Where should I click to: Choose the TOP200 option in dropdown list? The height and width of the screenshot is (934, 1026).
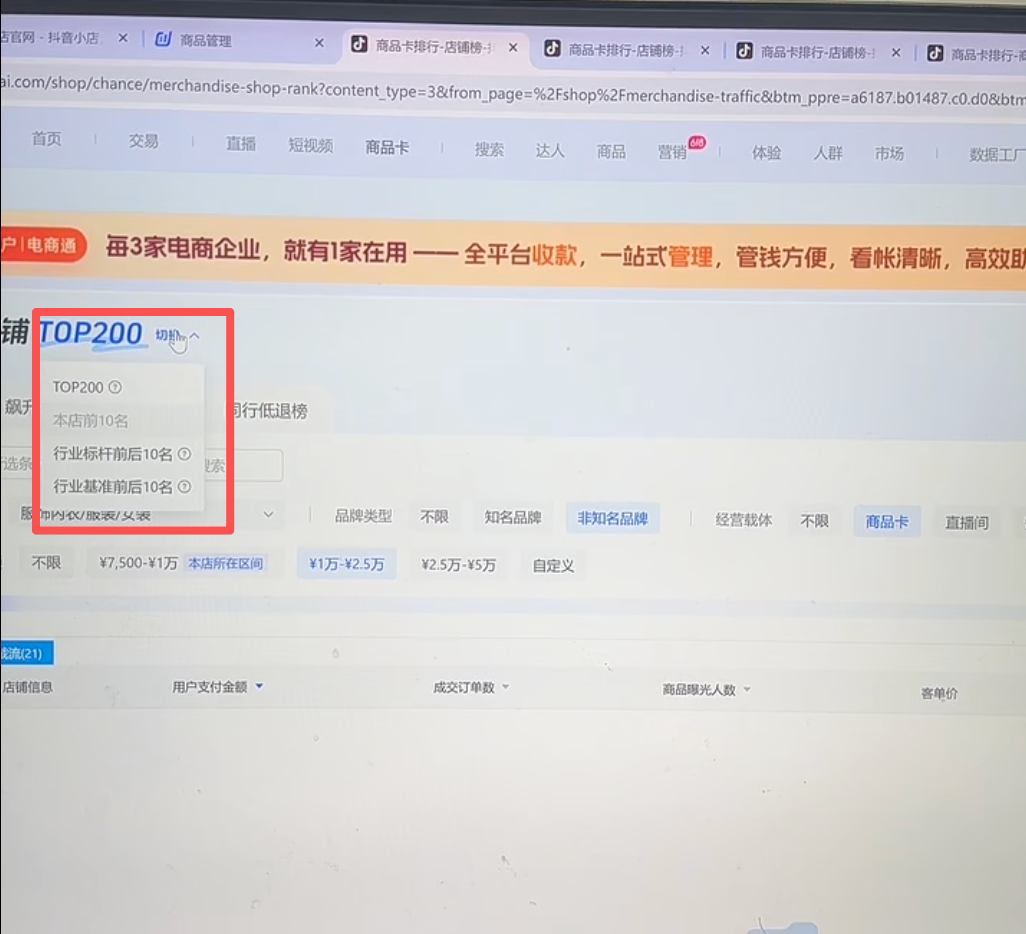point(78,387)
